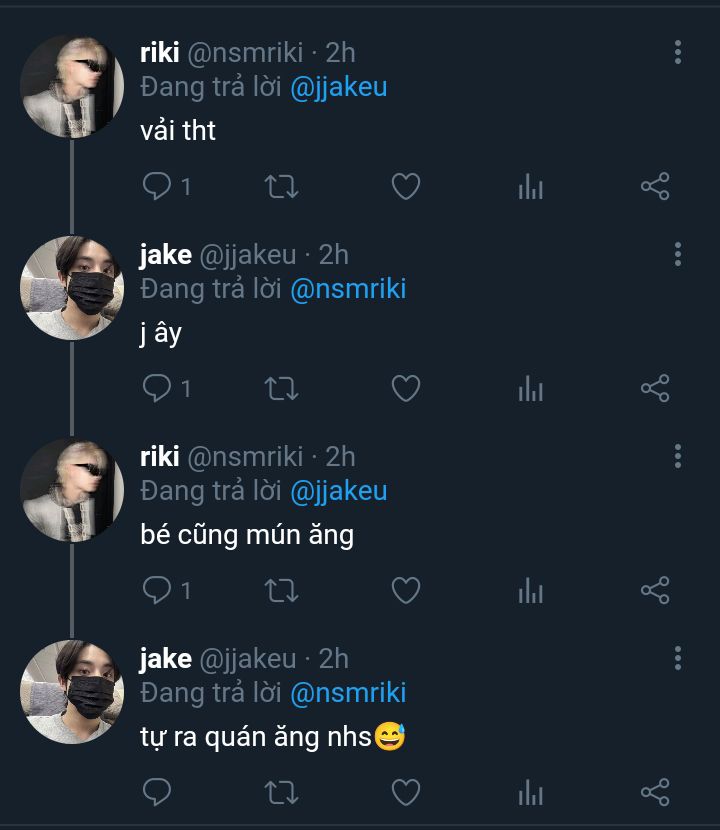Image resolution: width=720 pixels, height=830 pixels.
Task: Like jake's "j ây" tweet
Action: pos(405,388)
